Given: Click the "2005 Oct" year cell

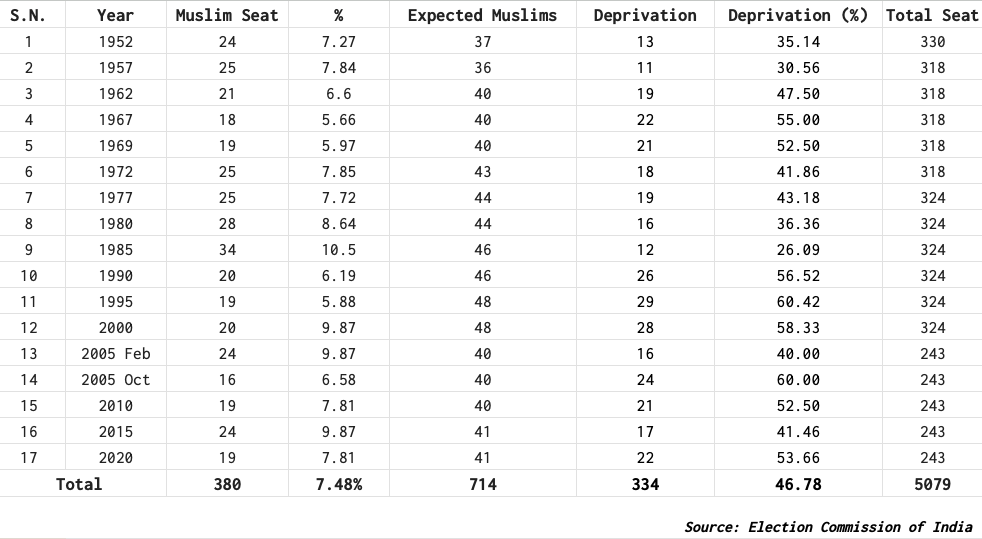Looking at the screenshot, I should tap(116, 380).
